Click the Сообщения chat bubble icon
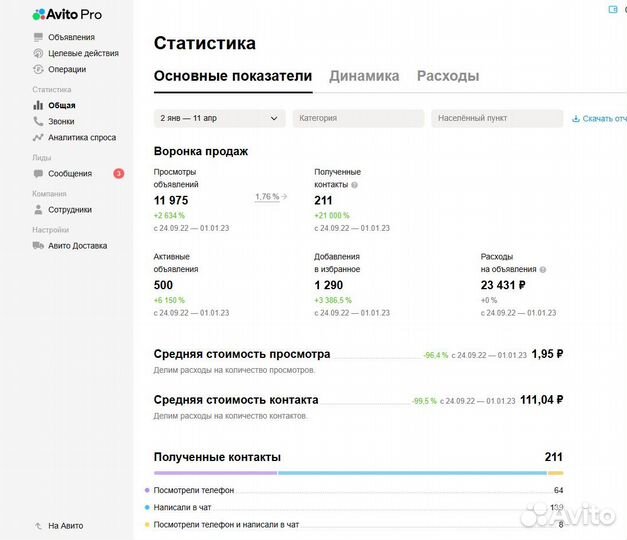The height and width of the screenshot is (540, 627). tap(38, 174)
